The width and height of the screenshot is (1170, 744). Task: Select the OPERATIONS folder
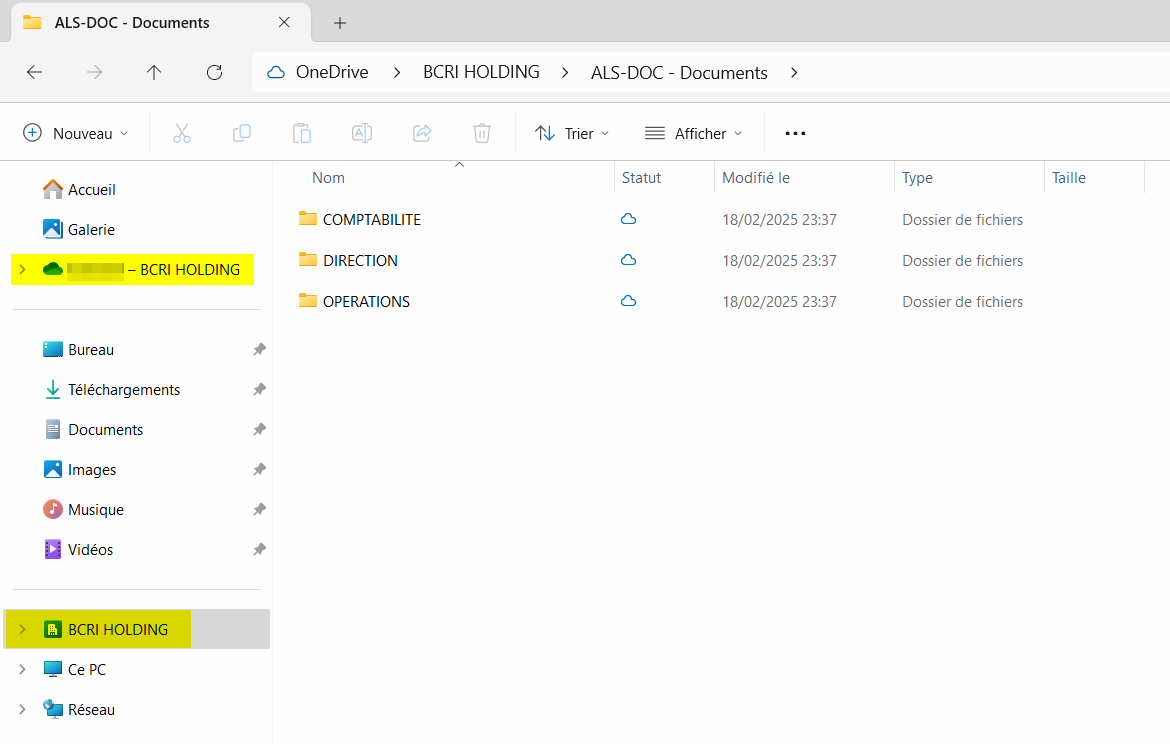tap(366, 301)
